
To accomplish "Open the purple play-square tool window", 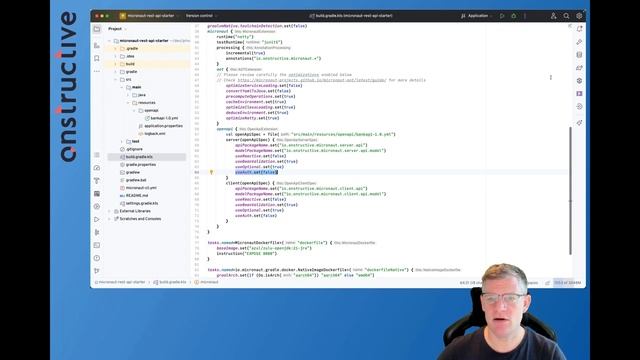I will point(579,93).
